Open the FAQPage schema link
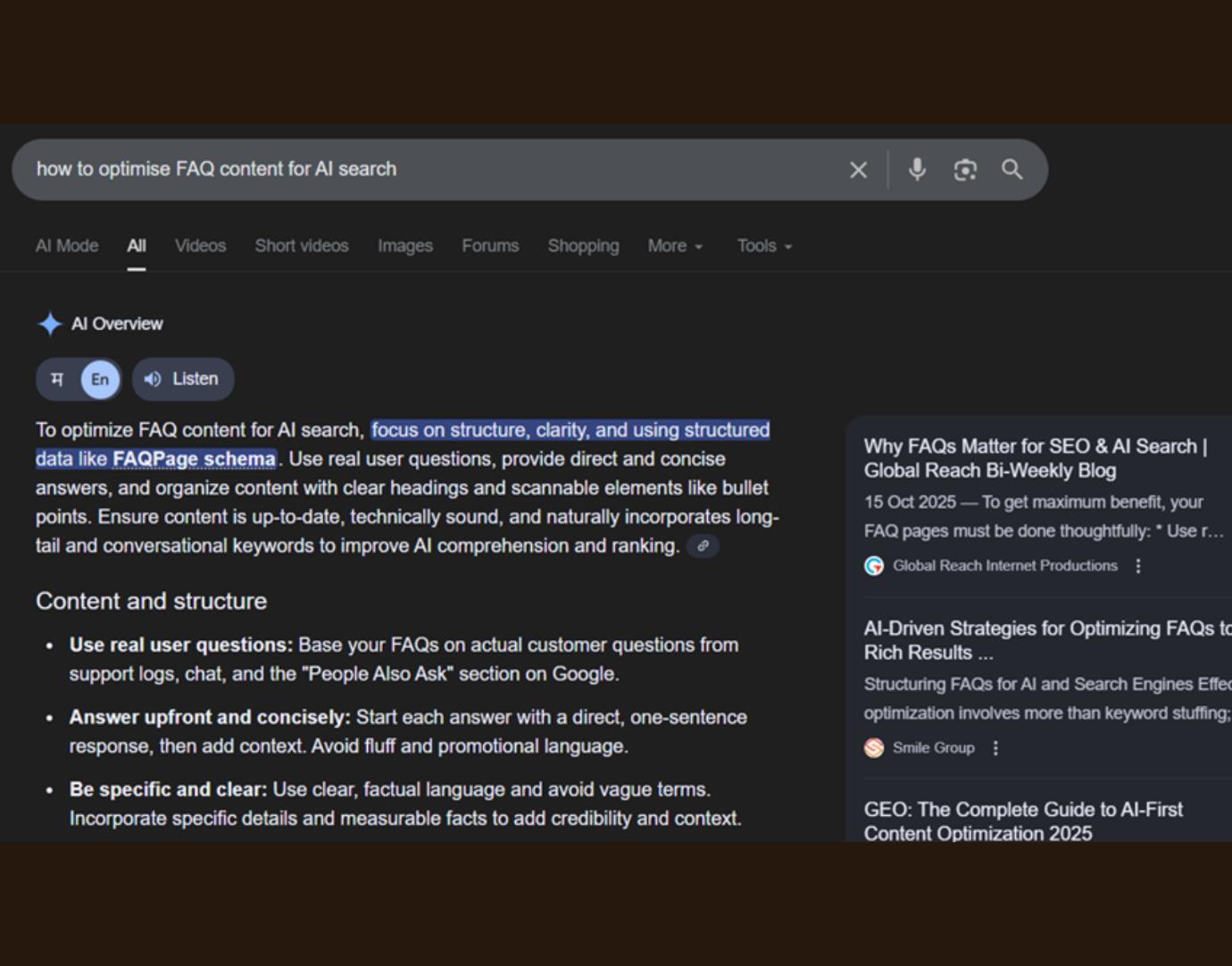The height and width of the screenshot is (966, 1232). click(x=193, y=458)
